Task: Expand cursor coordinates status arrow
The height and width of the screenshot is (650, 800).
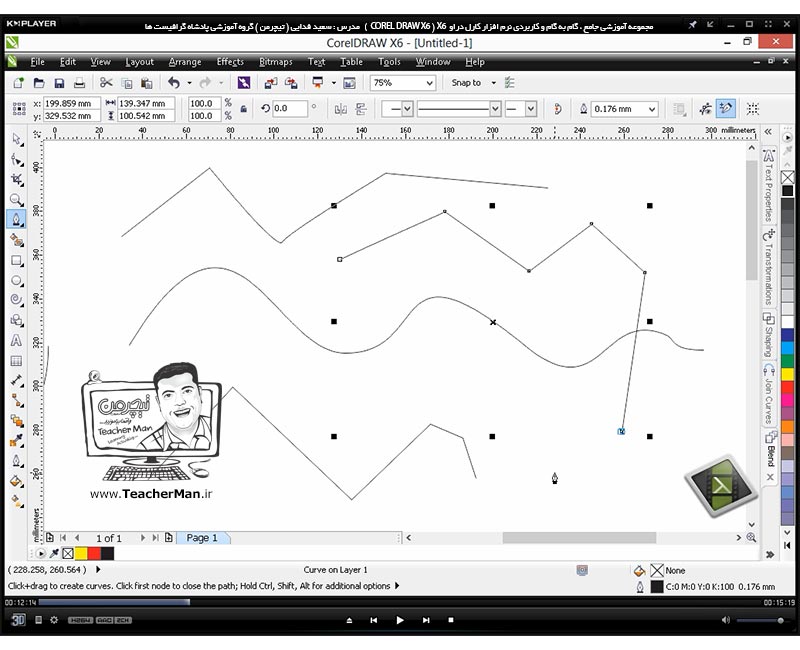Action: click(98, 569)
